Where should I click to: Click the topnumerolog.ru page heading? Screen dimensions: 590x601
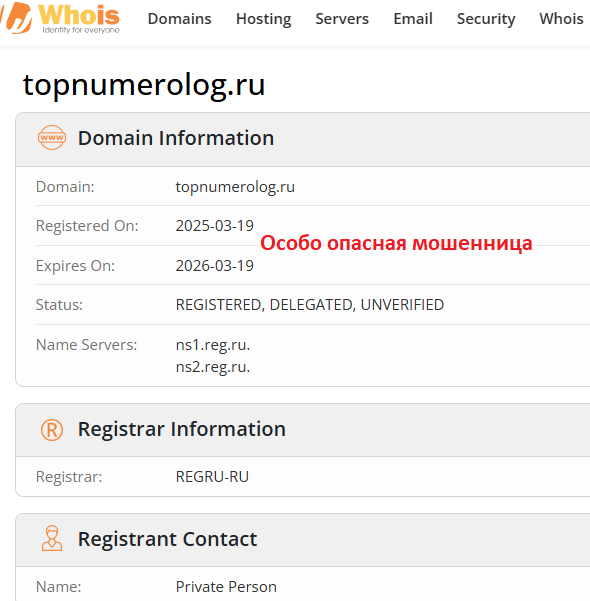[144, 85]
